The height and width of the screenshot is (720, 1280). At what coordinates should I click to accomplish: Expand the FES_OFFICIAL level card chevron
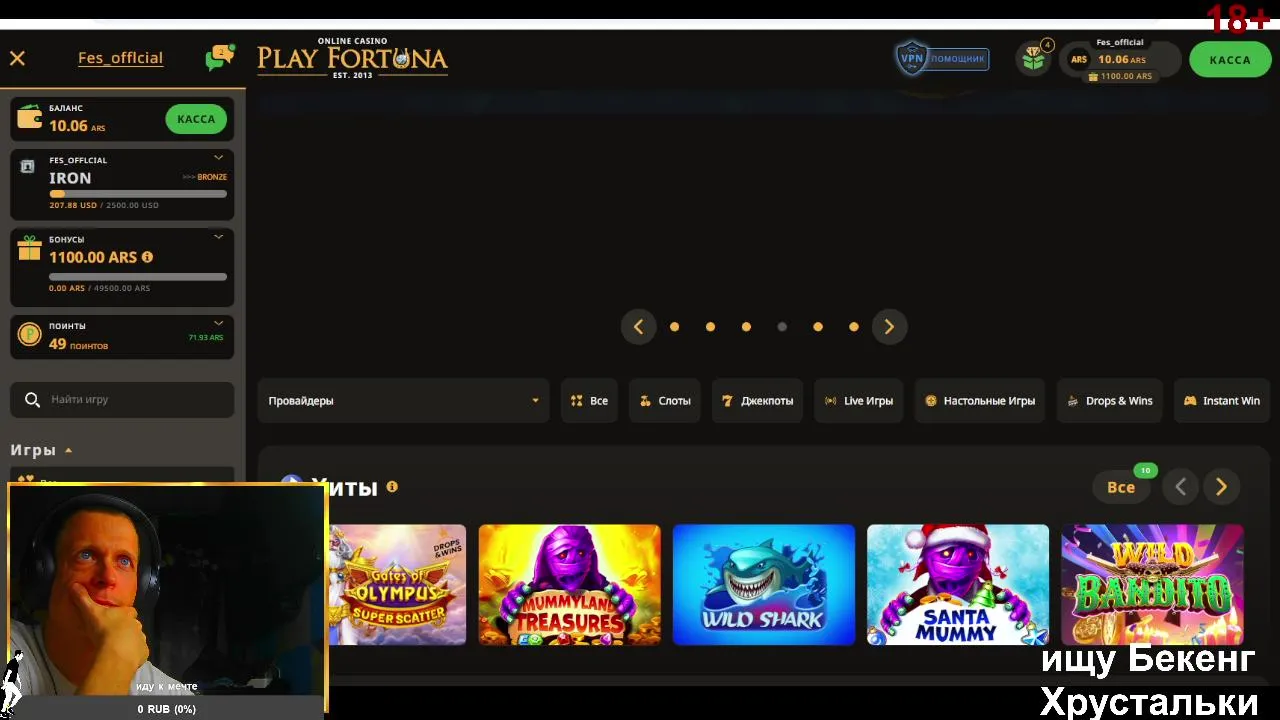[x=218, y=158]
